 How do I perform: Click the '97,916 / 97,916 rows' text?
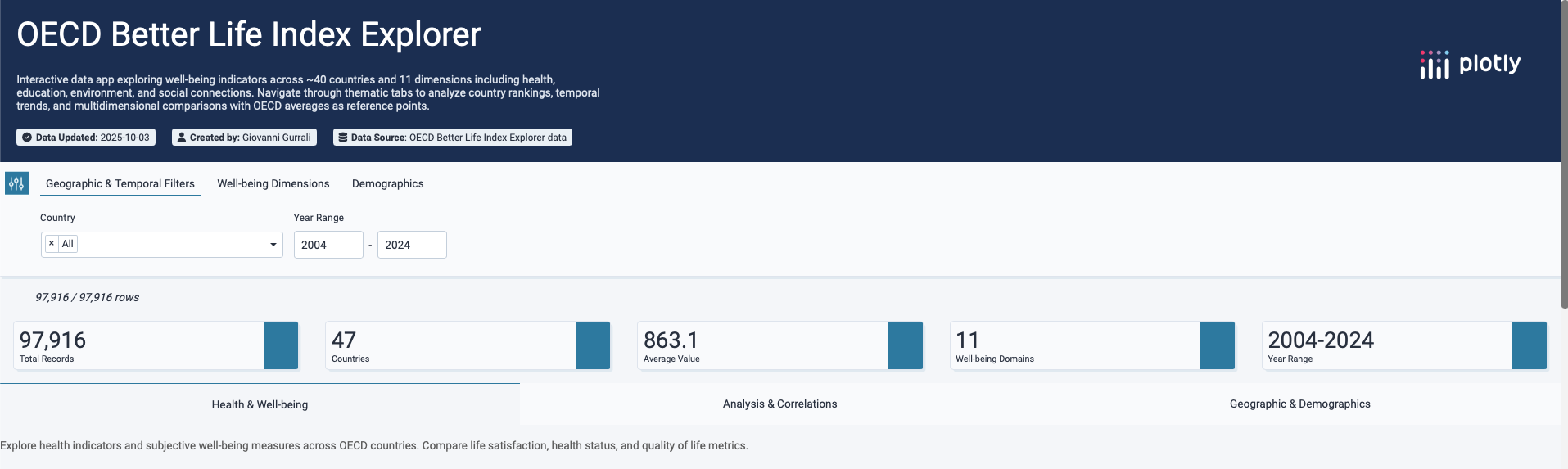pos(87,297)
